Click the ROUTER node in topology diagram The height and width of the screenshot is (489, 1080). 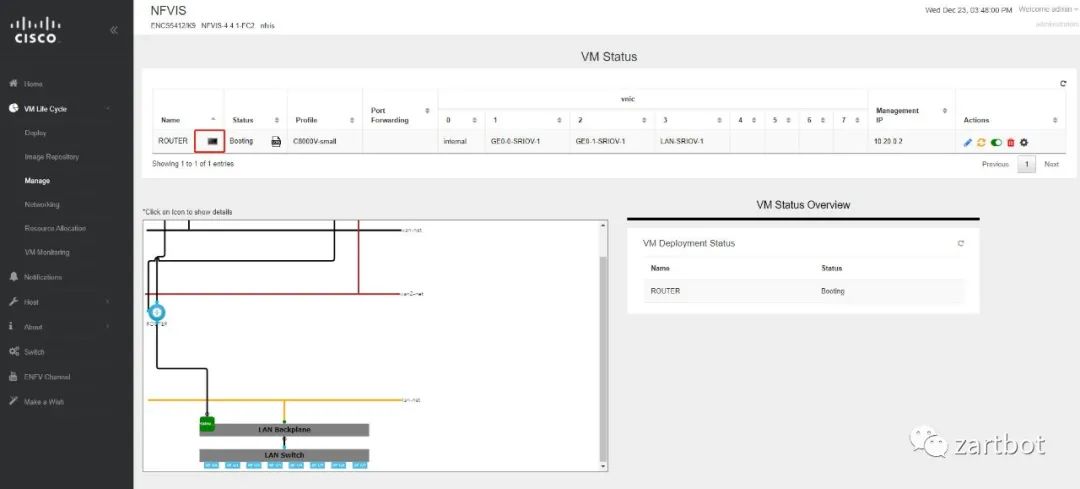click(x=157, y=313)
